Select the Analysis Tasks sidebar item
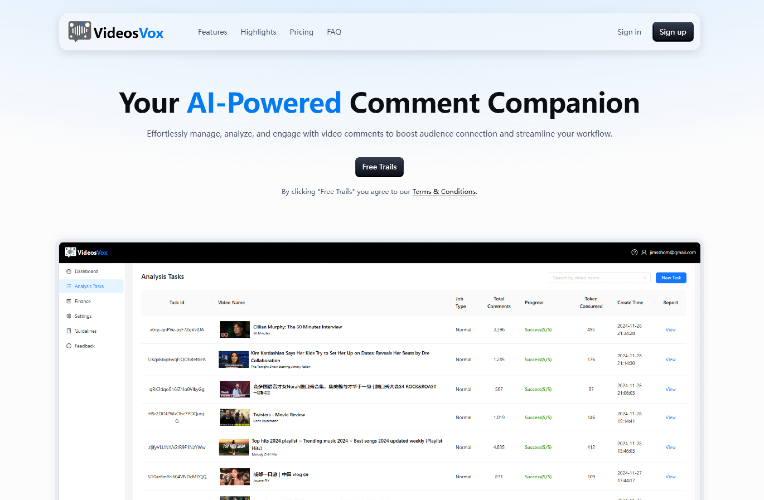The image size is (764, 500). coord(91,286)
